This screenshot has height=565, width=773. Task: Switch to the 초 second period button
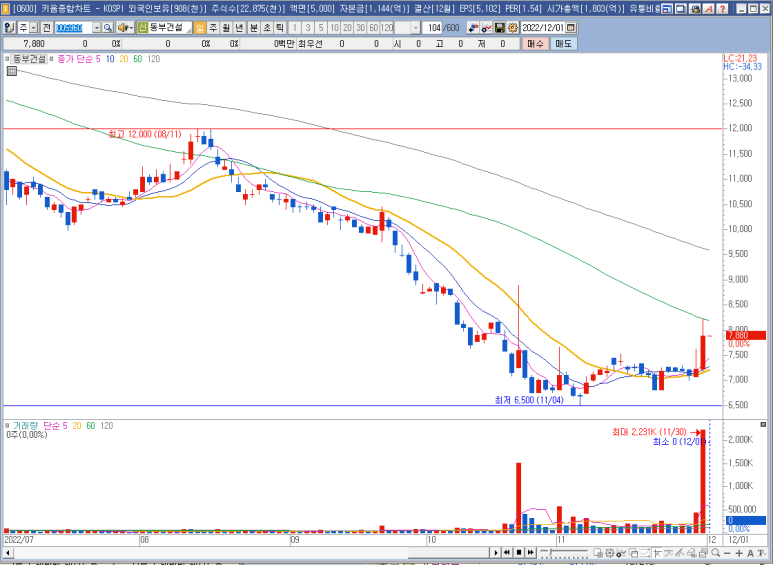[x=267, y=28]
